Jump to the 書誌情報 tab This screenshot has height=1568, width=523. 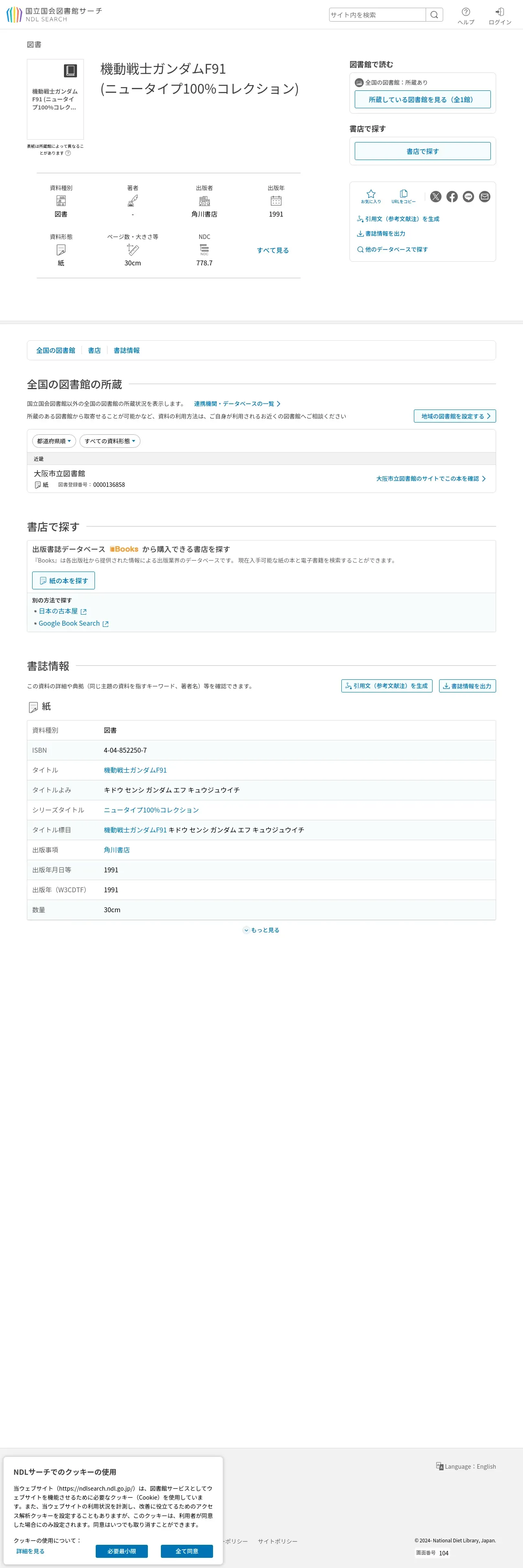(127, 350)
